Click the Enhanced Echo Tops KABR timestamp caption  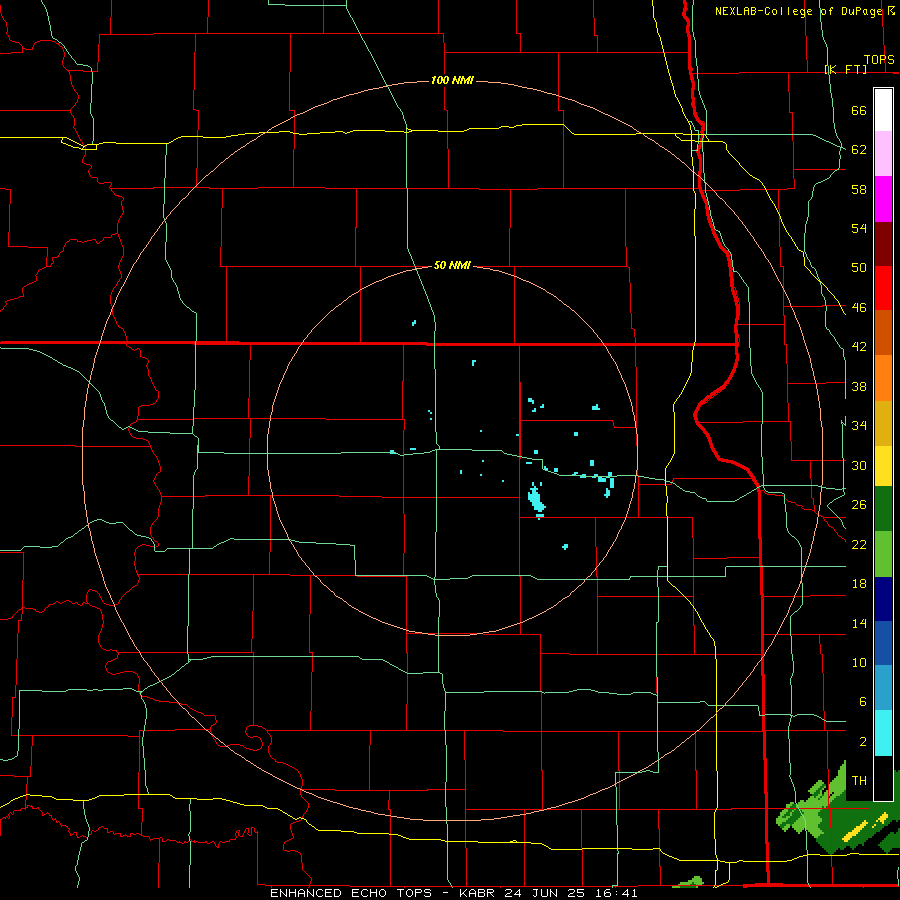tap(453, 893)
